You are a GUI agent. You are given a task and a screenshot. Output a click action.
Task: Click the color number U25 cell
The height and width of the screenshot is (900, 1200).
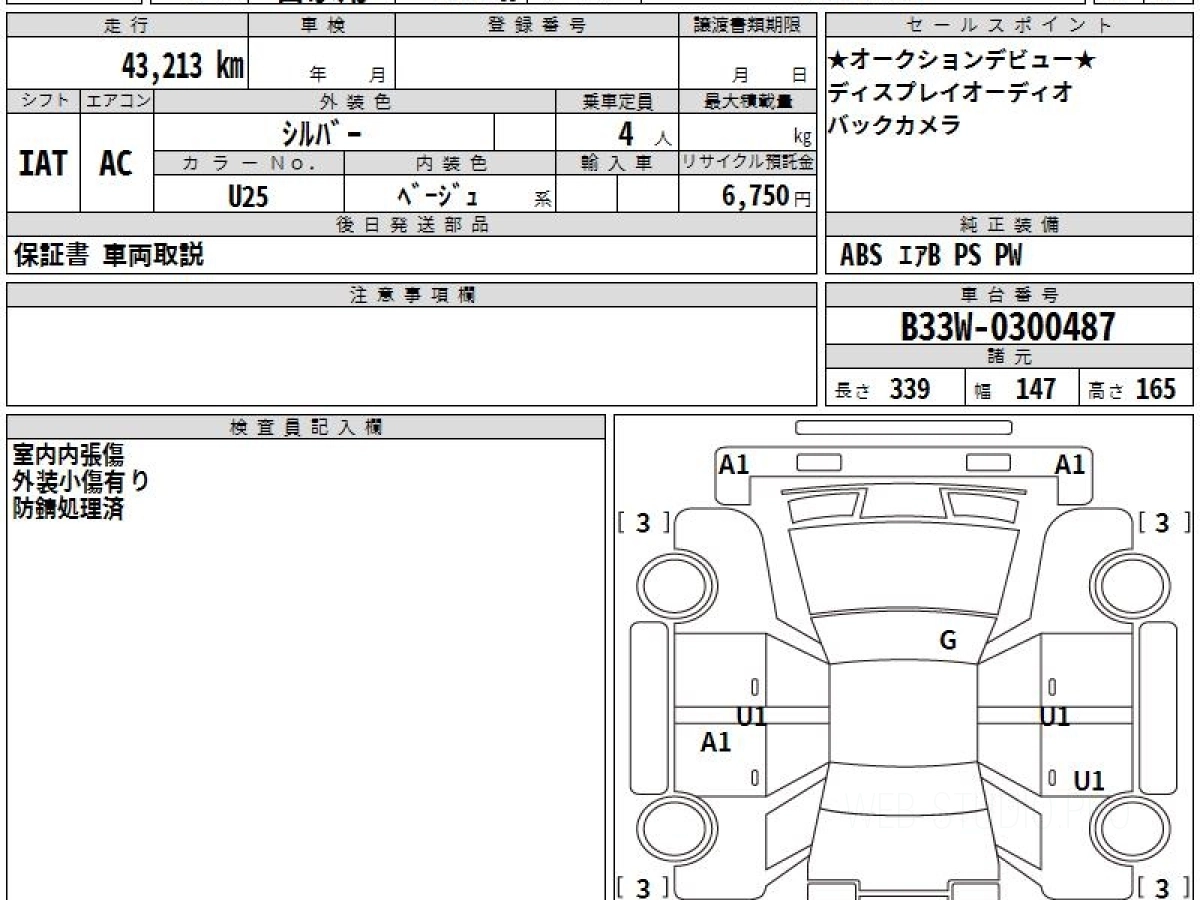point(249,197)
